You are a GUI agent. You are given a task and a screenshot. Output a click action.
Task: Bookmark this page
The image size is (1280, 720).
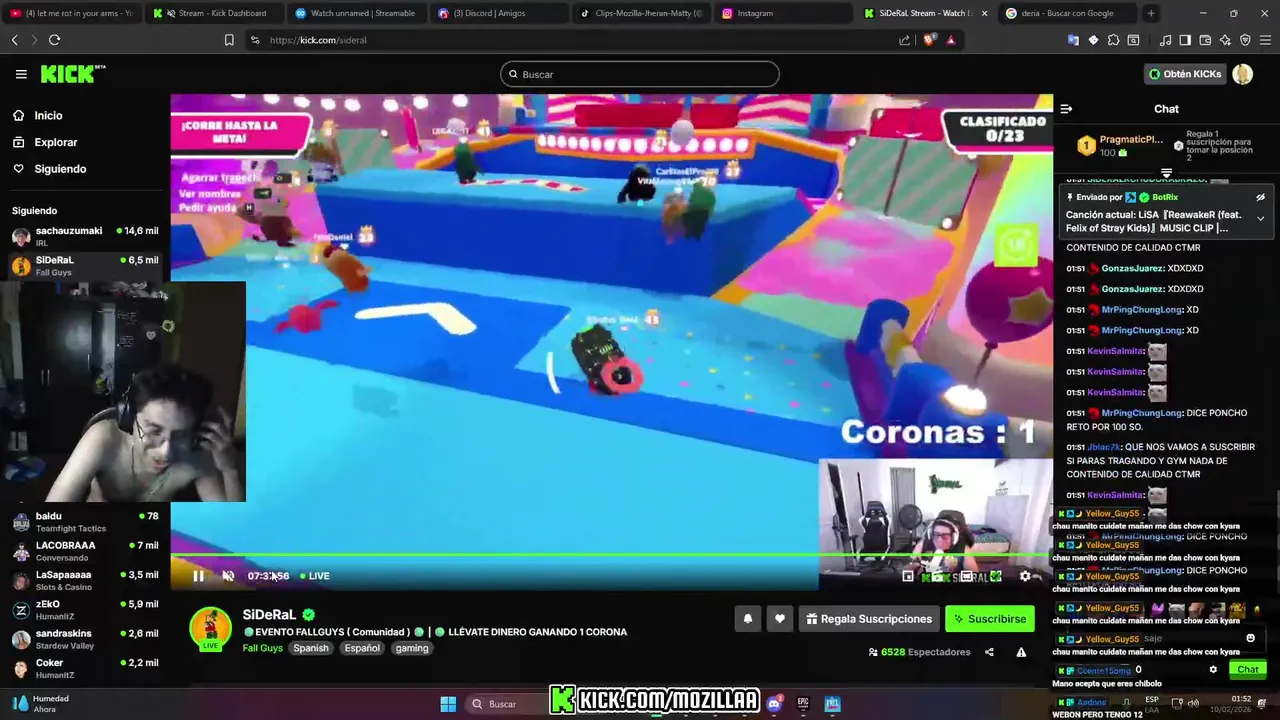(x=229, y=40)
